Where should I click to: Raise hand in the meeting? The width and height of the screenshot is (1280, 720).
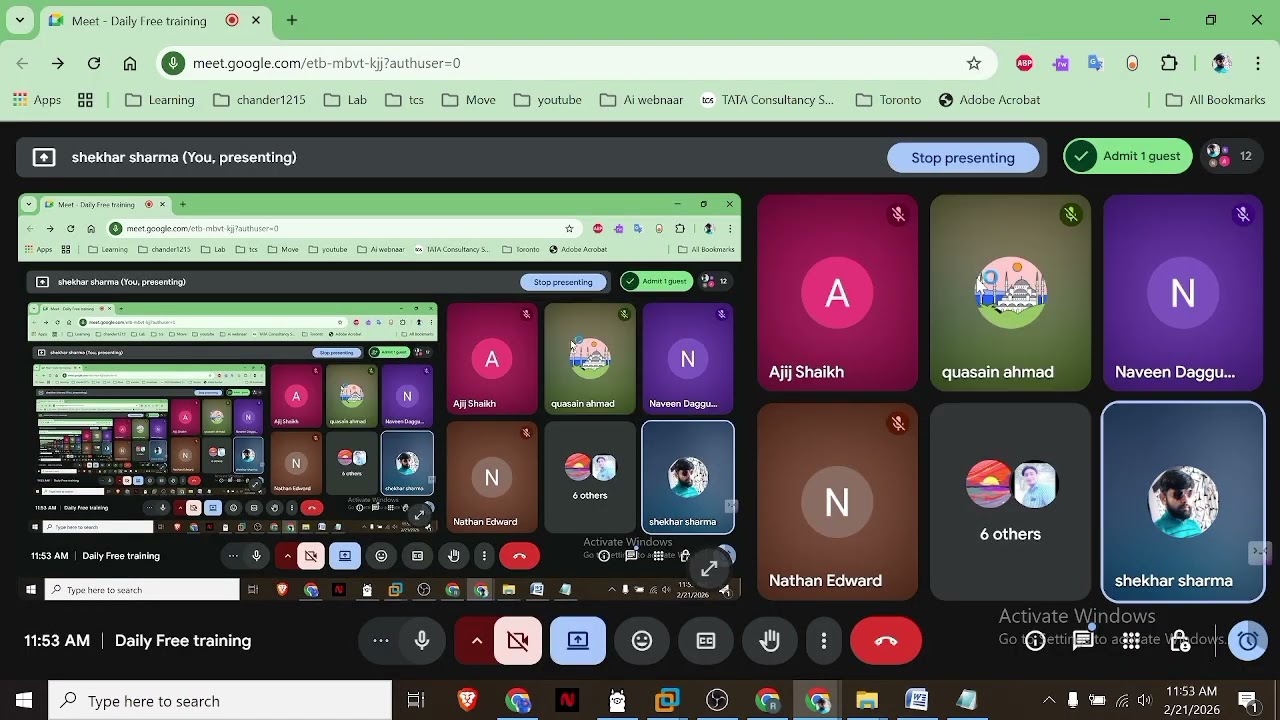point(770,641)
